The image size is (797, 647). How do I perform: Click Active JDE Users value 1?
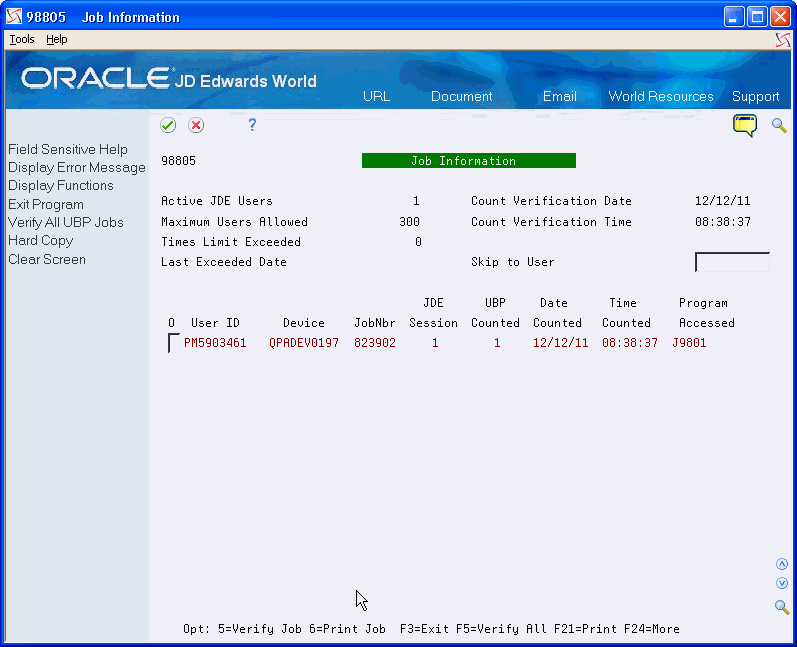pyautogui.click(x=416, y=201)
